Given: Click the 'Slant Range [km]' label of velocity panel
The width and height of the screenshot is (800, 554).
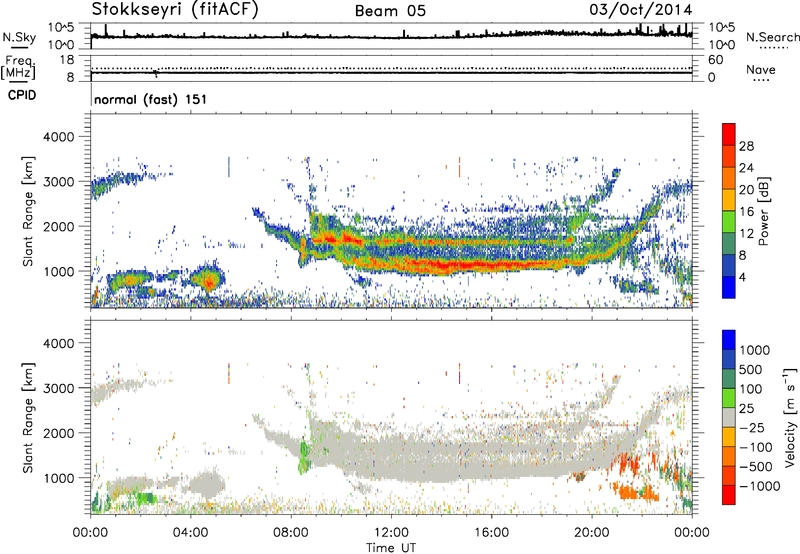Looking at the screenshot, I should click(28, 417).
